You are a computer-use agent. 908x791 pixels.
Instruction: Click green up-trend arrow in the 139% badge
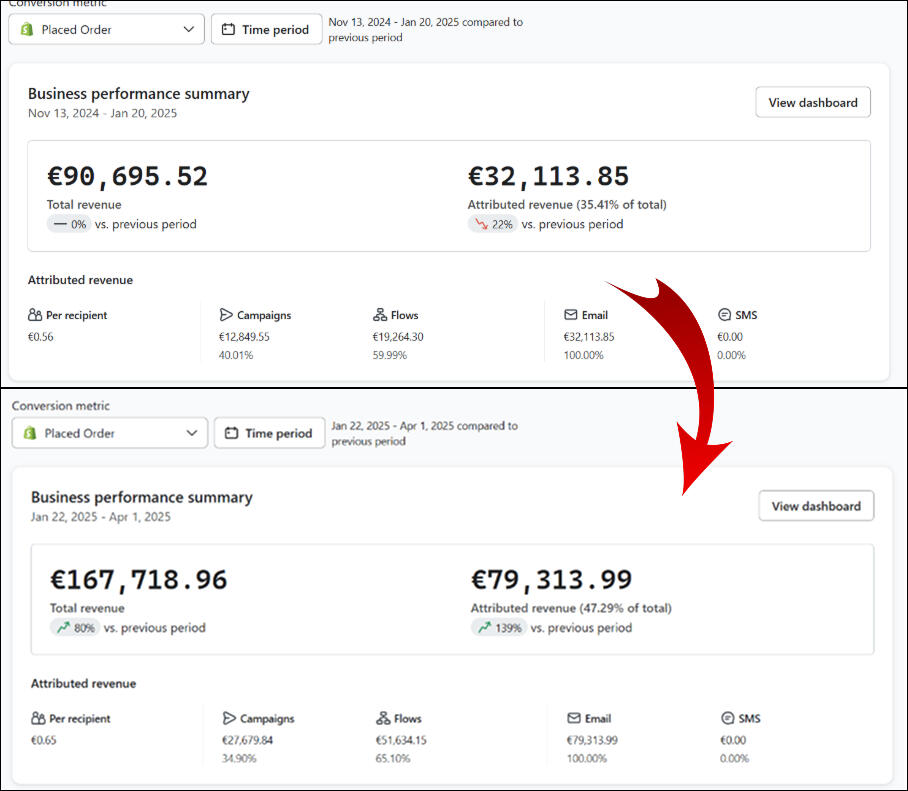484,628
